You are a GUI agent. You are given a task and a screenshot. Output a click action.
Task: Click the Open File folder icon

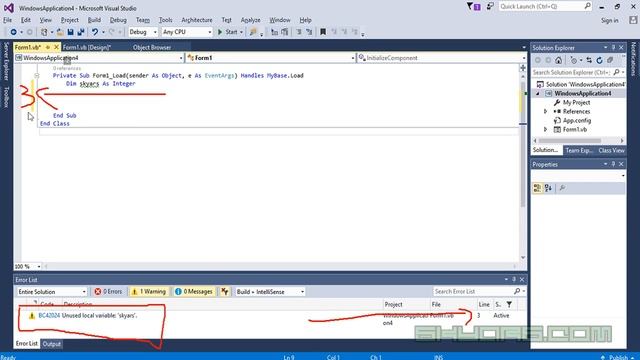coord(60,32)
